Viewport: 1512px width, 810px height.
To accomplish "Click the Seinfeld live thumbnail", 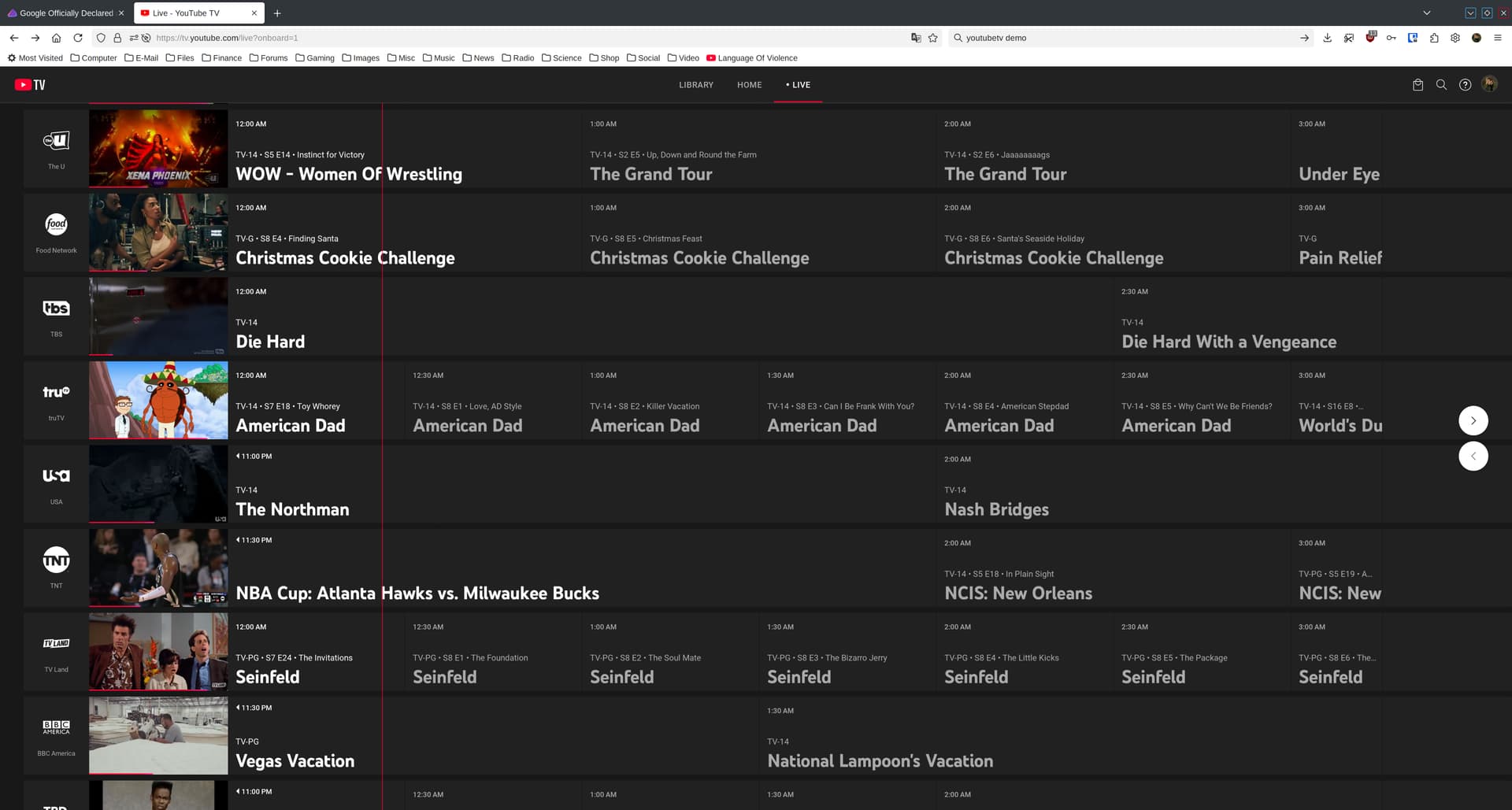I will 158,652.
